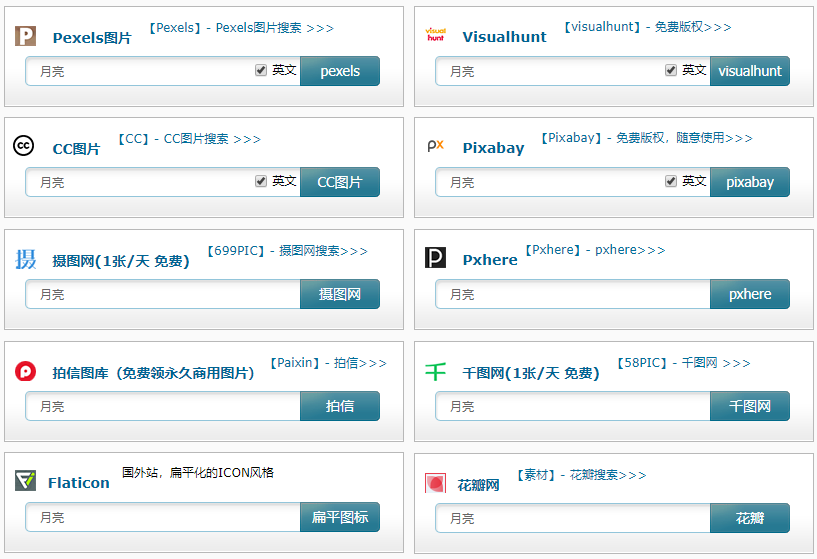Screen dimensions: 817x559
Task: Click the pxhere search button
Action: [750, 294]
